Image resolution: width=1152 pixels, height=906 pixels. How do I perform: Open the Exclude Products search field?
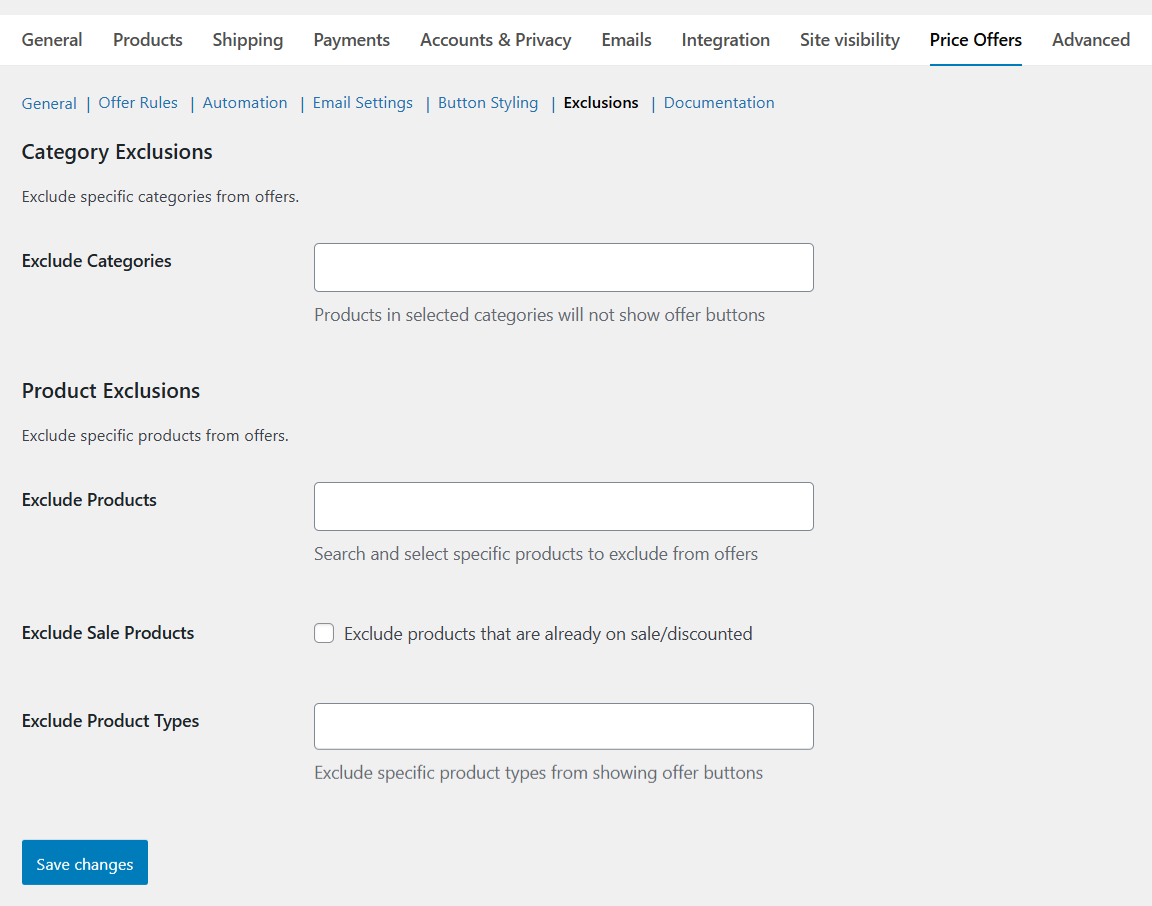click(564, 507)
